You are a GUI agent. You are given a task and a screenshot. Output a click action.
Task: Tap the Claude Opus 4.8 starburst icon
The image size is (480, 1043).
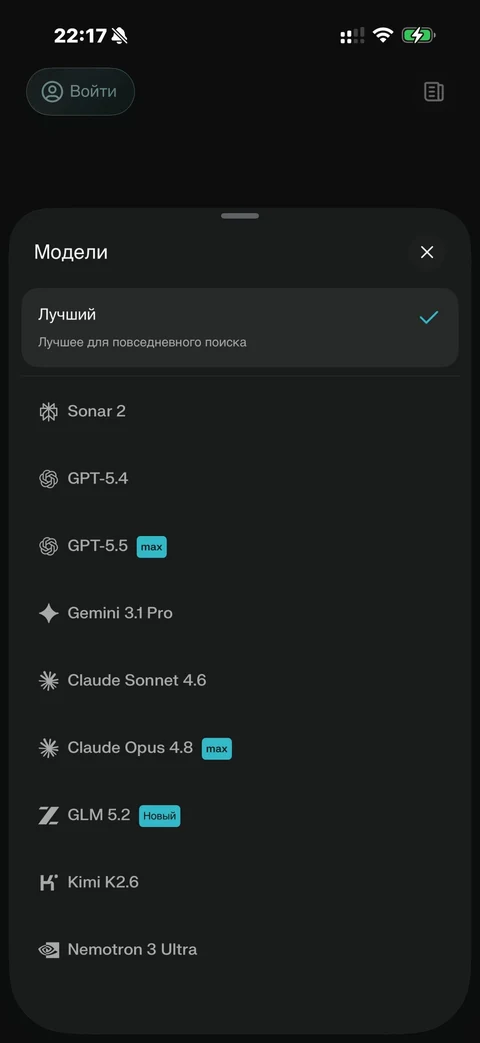pyautogui.click(x=49, y=748)
